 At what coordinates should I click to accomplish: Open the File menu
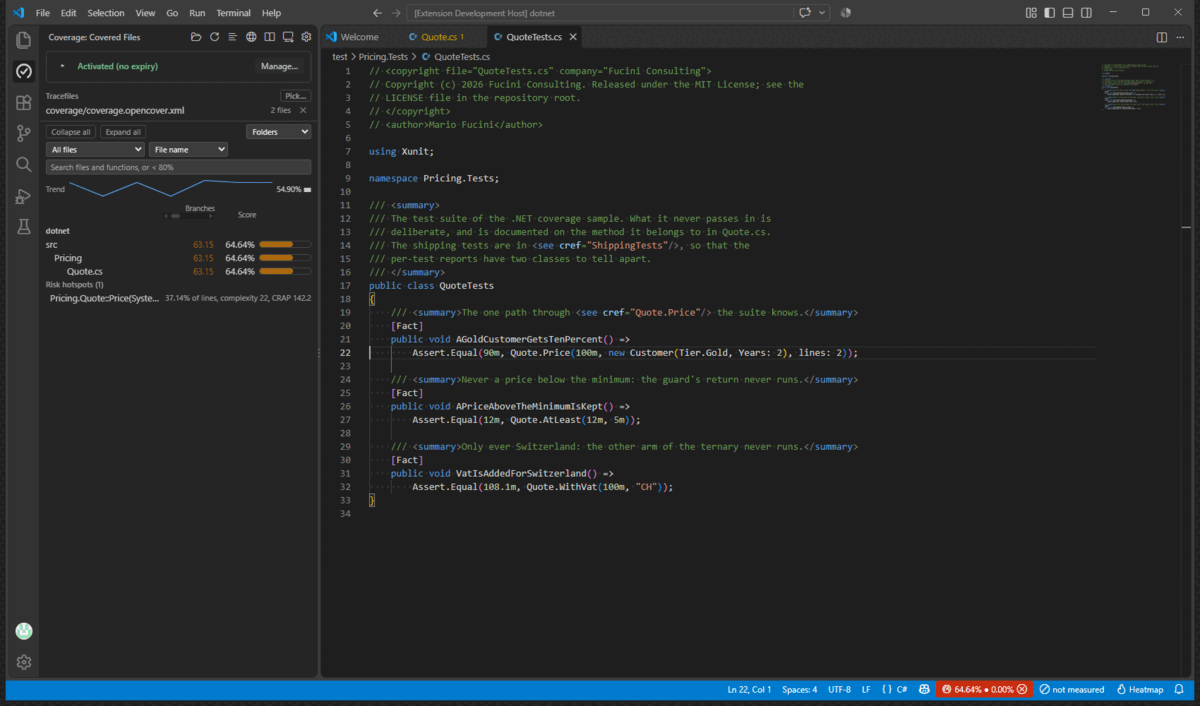(x=43, y=13)
